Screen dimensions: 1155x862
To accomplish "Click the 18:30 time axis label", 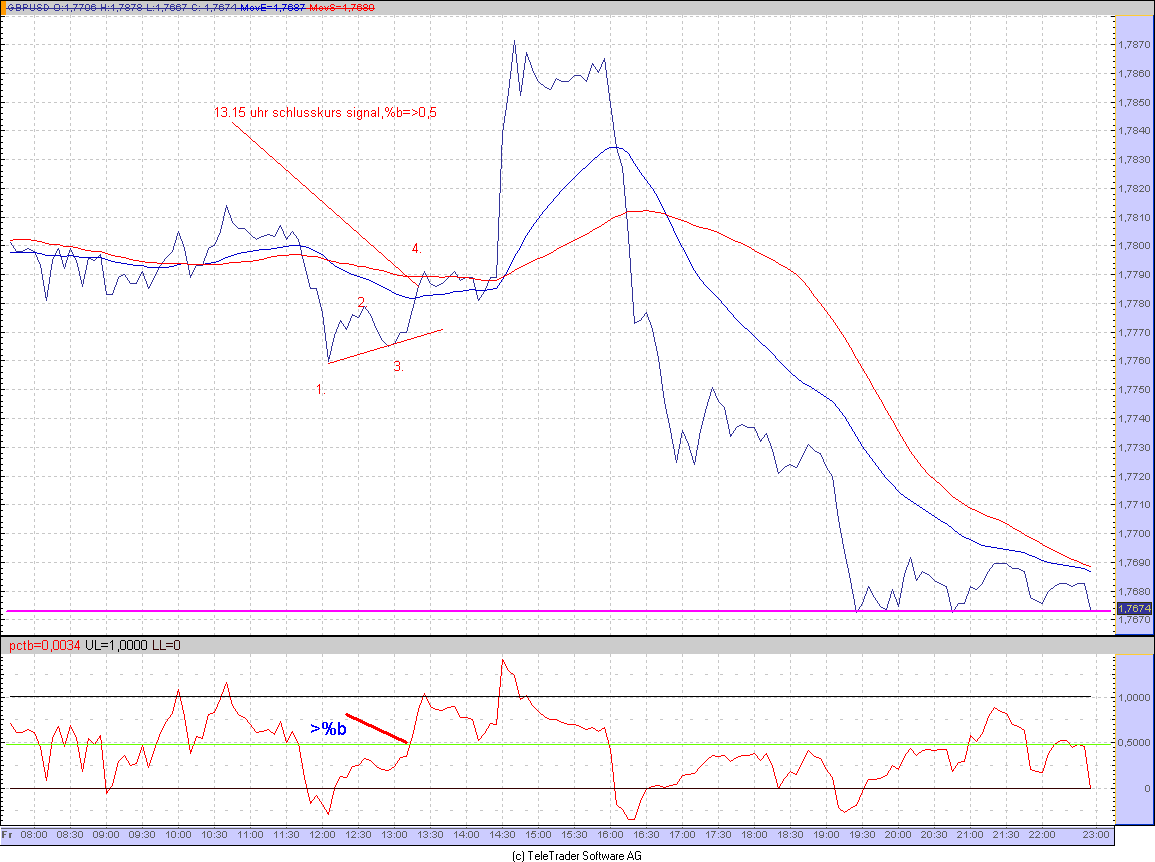I will [790, 835].
